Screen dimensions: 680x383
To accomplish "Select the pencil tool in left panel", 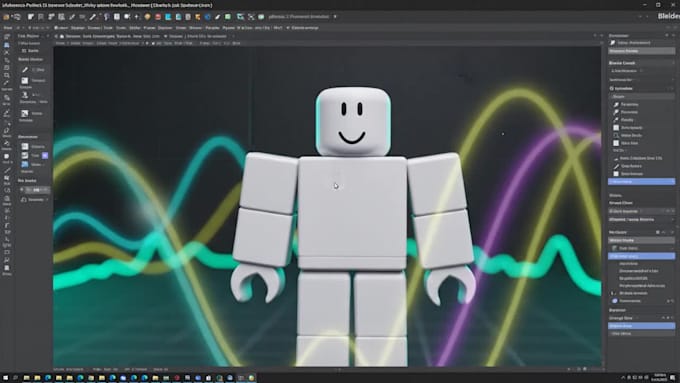I will coord(25,69).
